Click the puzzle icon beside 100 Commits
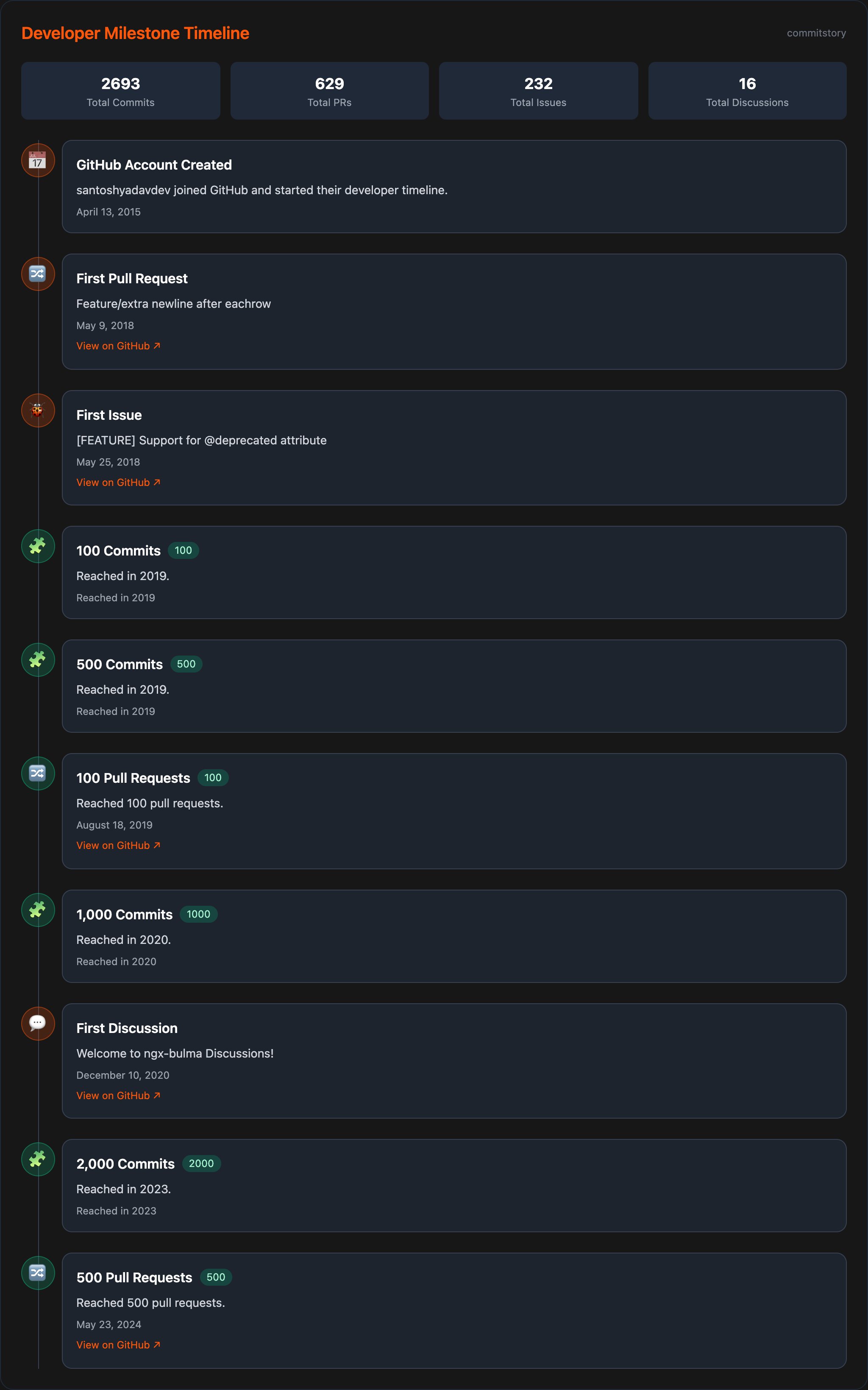The image size is (868, 1390). click(x=38, y=546)
